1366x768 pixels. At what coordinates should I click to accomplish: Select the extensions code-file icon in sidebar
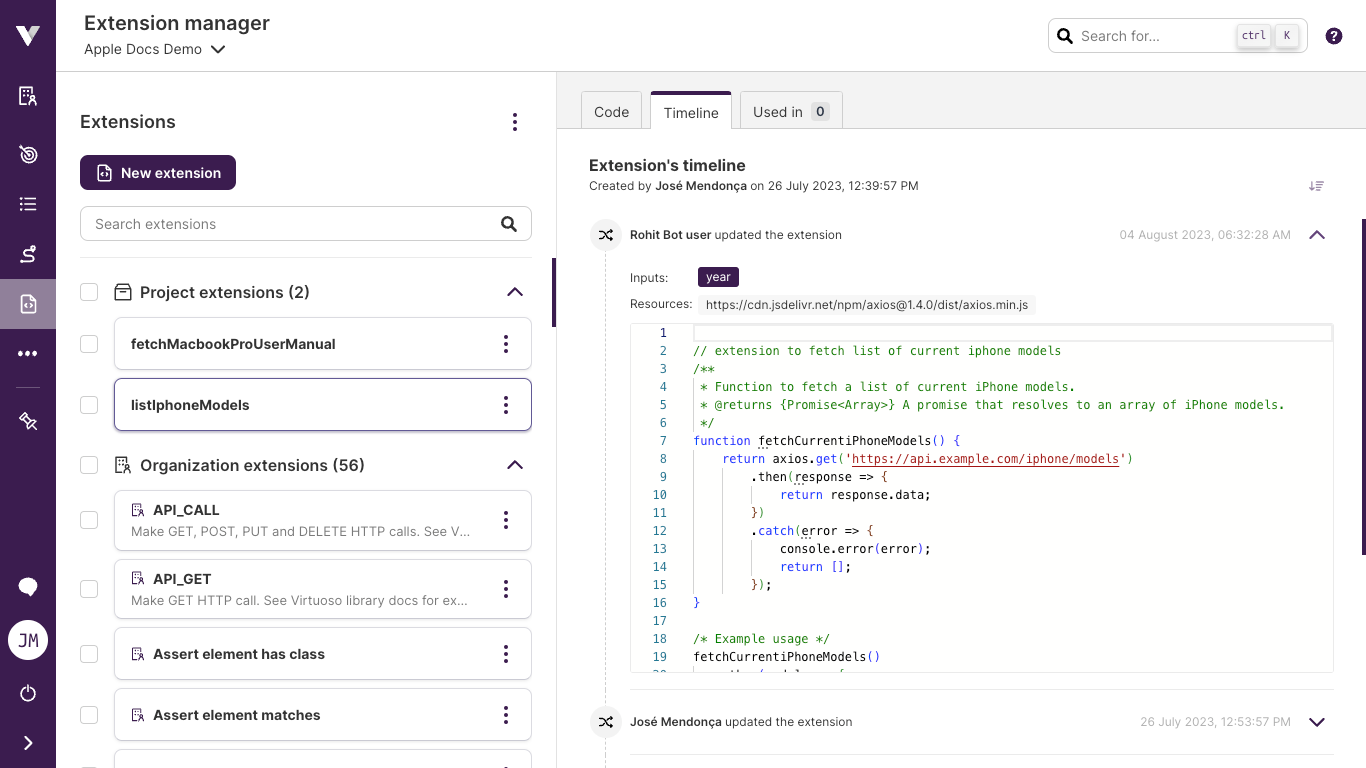28,304
